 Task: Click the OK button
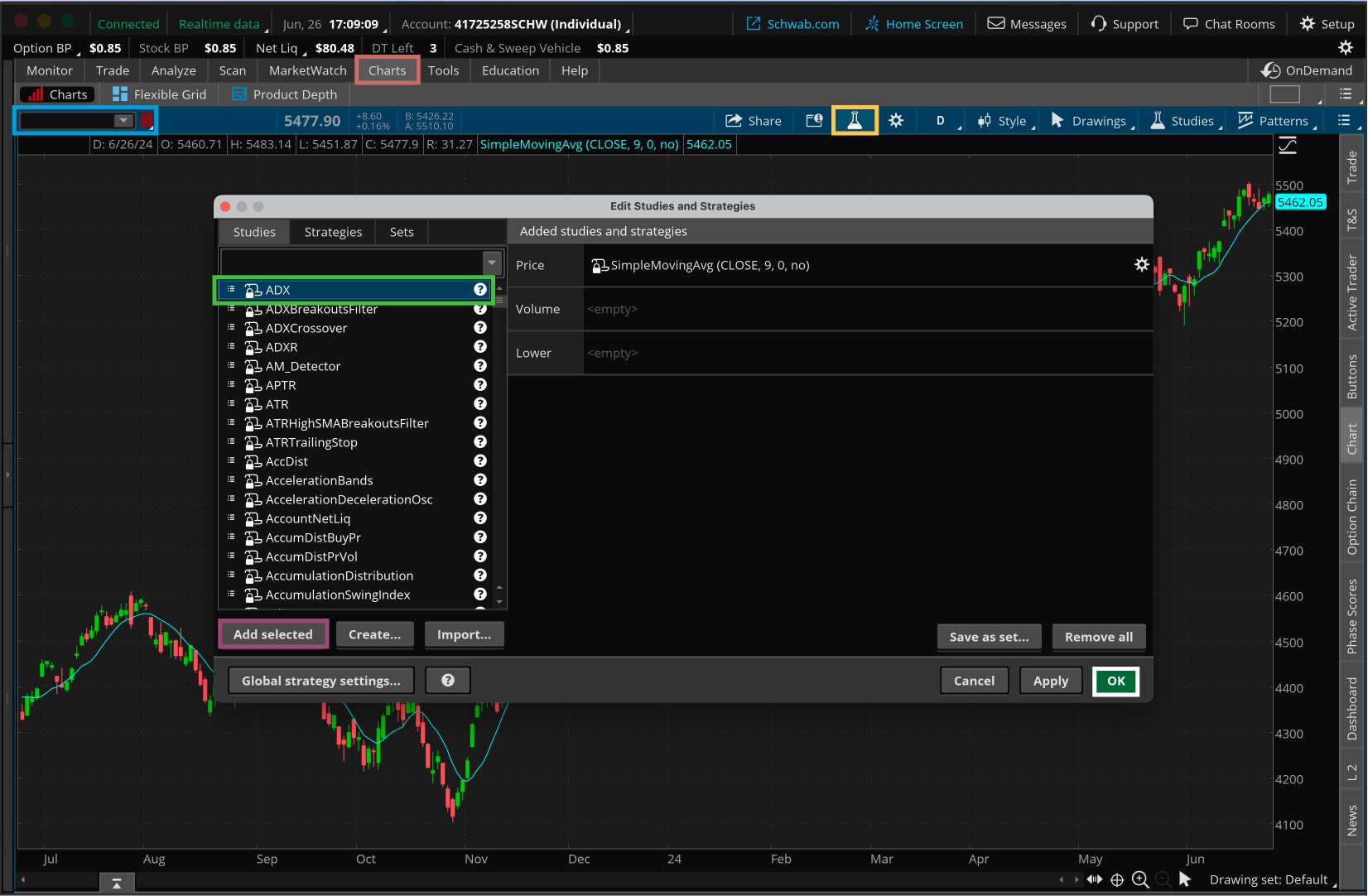pos(1116,681)
